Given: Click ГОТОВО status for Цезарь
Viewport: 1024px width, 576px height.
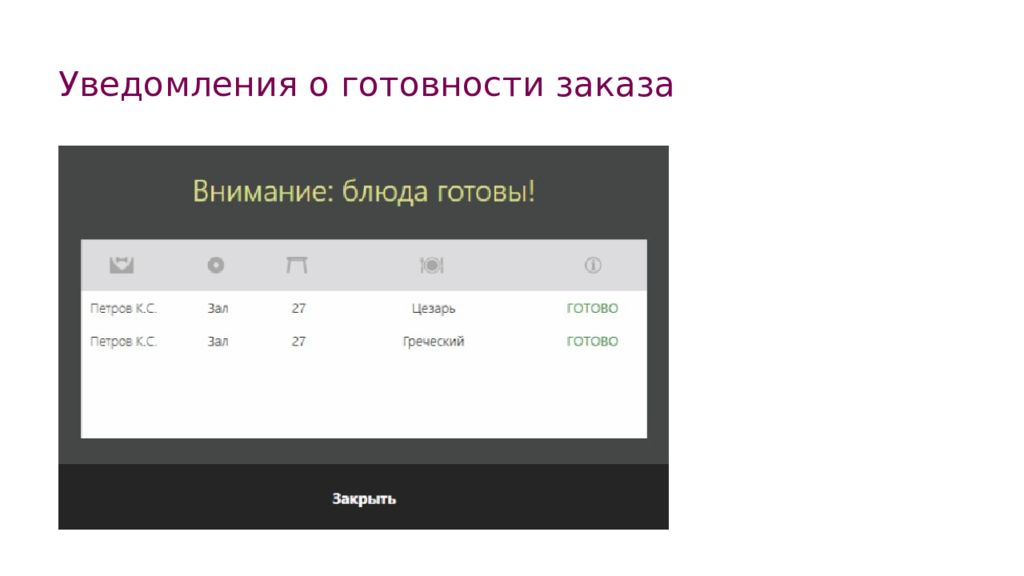Looking at the screenshot, I should tap(592, 308).
